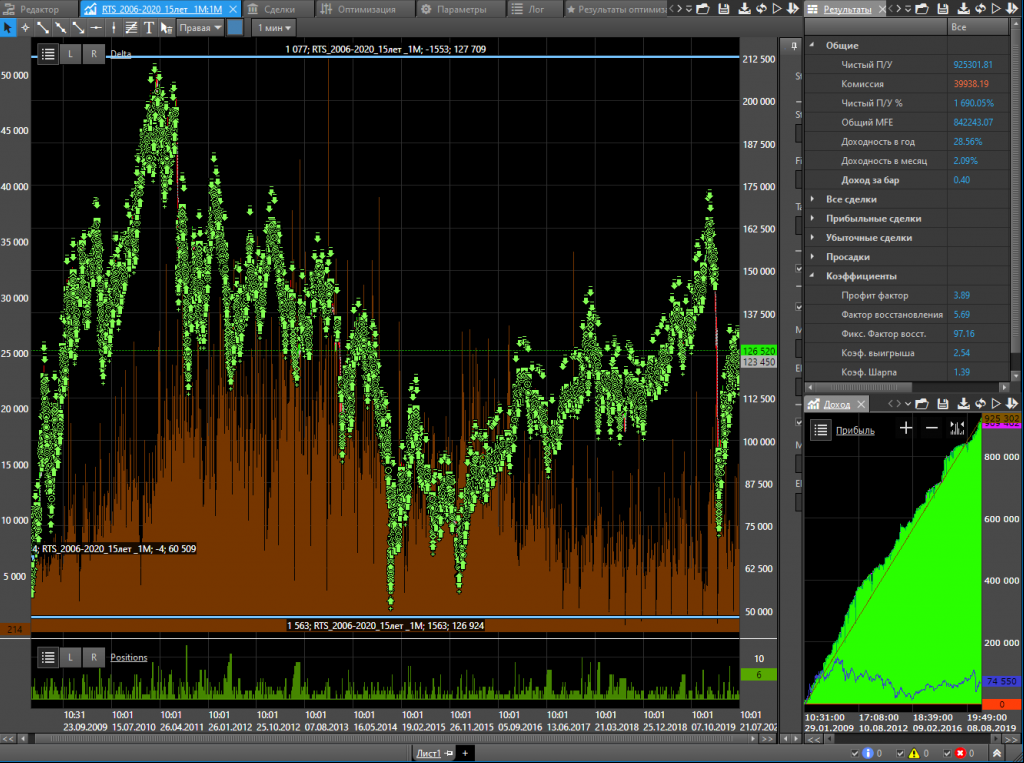1024x763 pixels.
Task: Zoom in the profit chart with plus
Action: pos(906,429)
